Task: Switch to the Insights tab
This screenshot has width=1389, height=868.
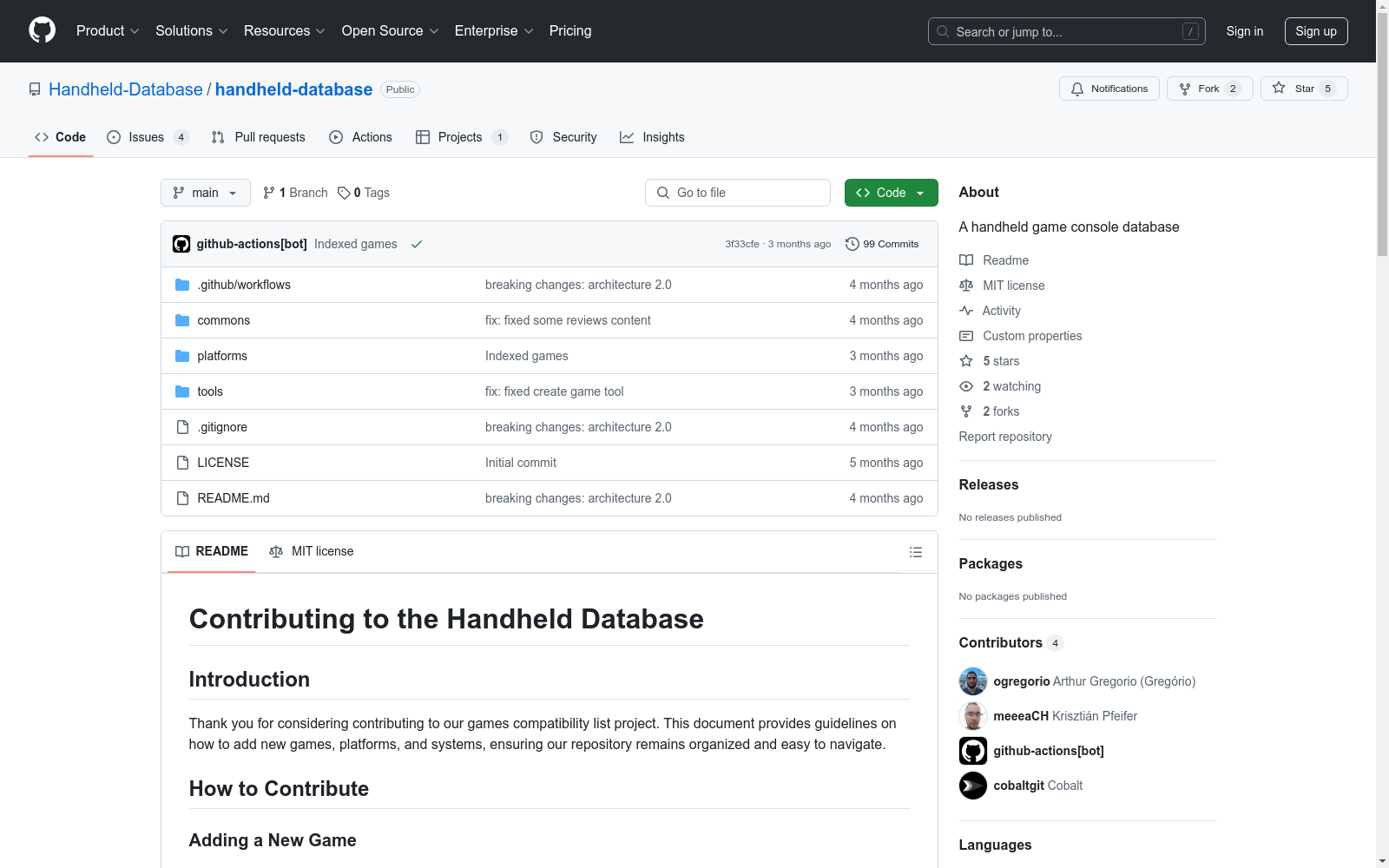Action: (652, 137)
